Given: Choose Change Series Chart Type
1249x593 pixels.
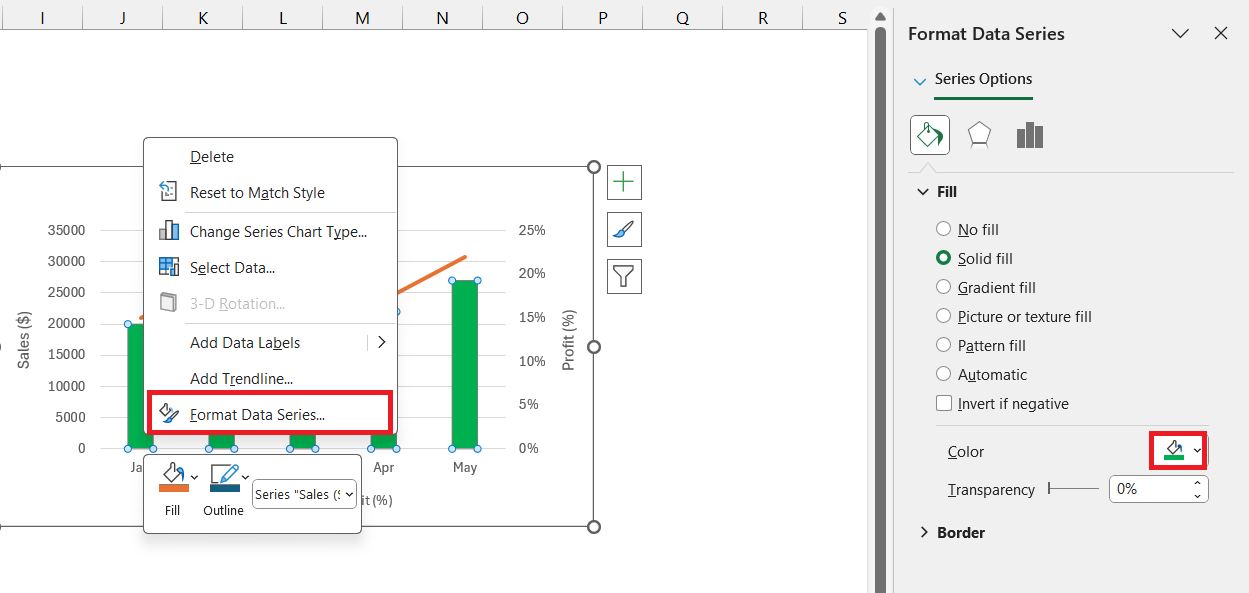Looking at the screenshot, I should pyautogui.click(x=270, y=232).
